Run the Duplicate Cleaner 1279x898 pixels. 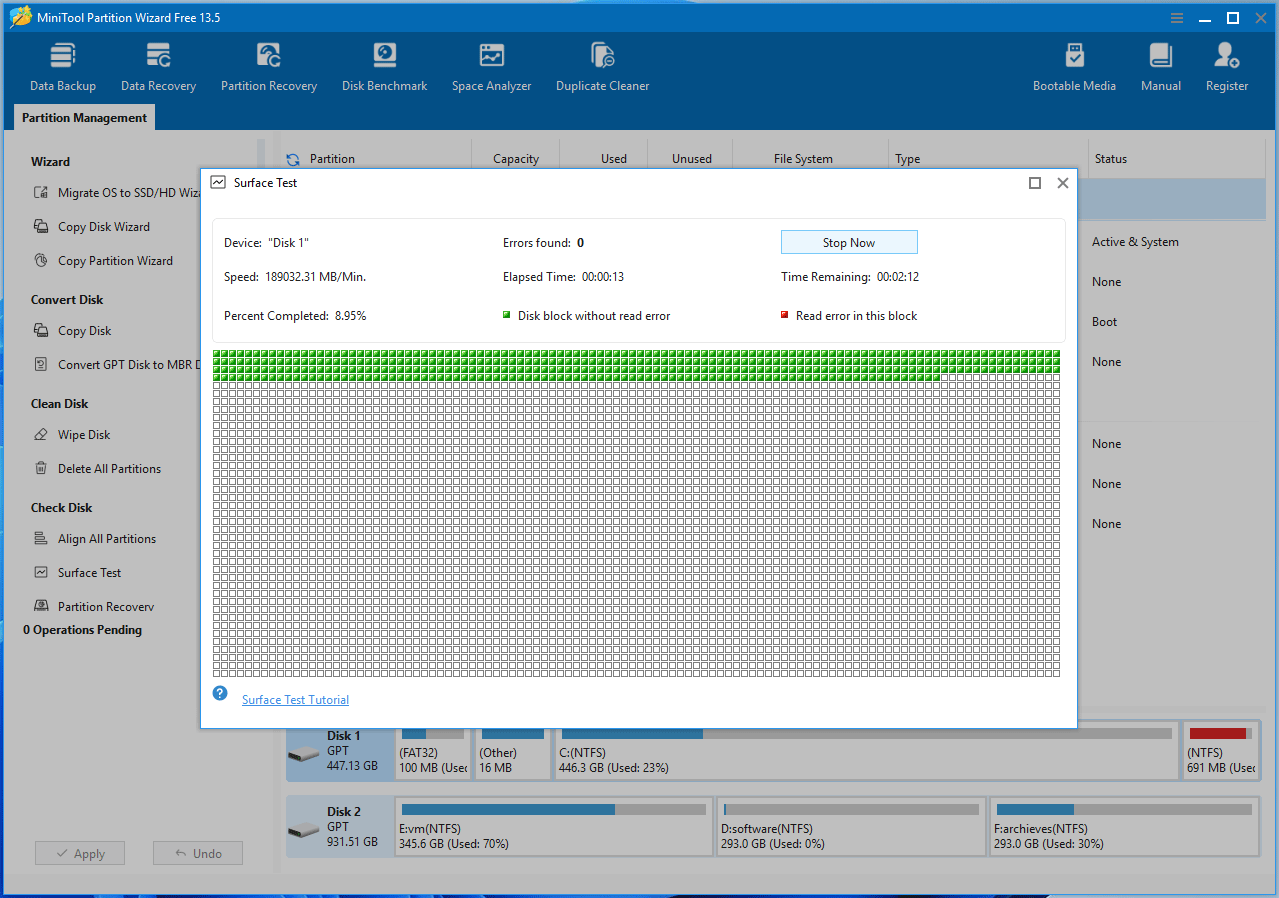pos(602,65)
